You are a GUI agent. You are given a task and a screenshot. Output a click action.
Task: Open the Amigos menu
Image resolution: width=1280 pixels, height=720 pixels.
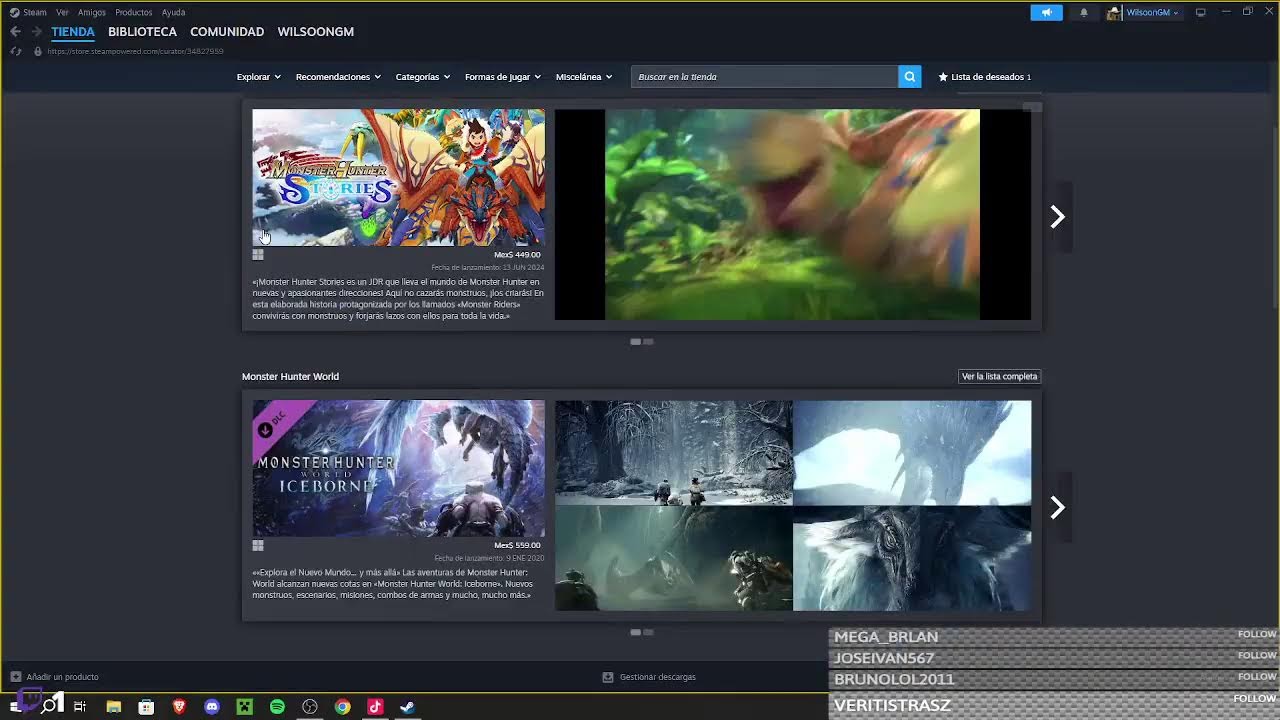pos(92,12)
